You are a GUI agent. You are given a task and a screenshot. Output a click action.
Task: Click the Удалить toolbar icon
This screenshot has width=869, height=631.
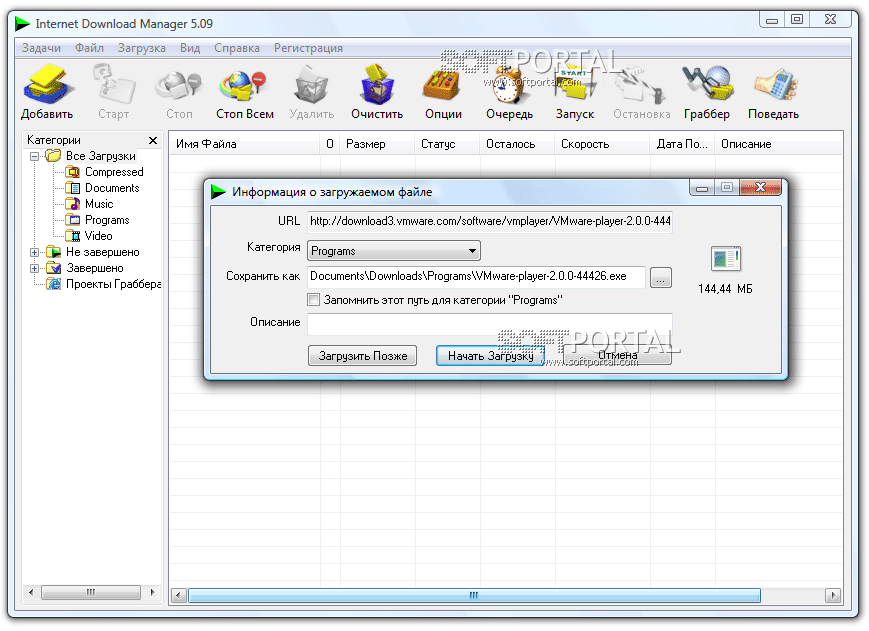[x=311, y=84]
